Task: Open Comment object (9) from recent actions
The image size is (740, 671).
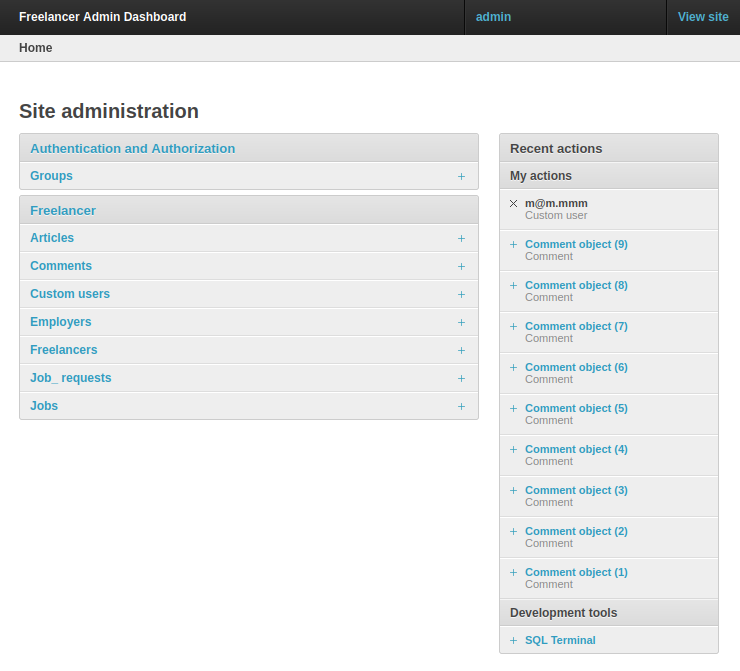Action: (x=576, y=244)
